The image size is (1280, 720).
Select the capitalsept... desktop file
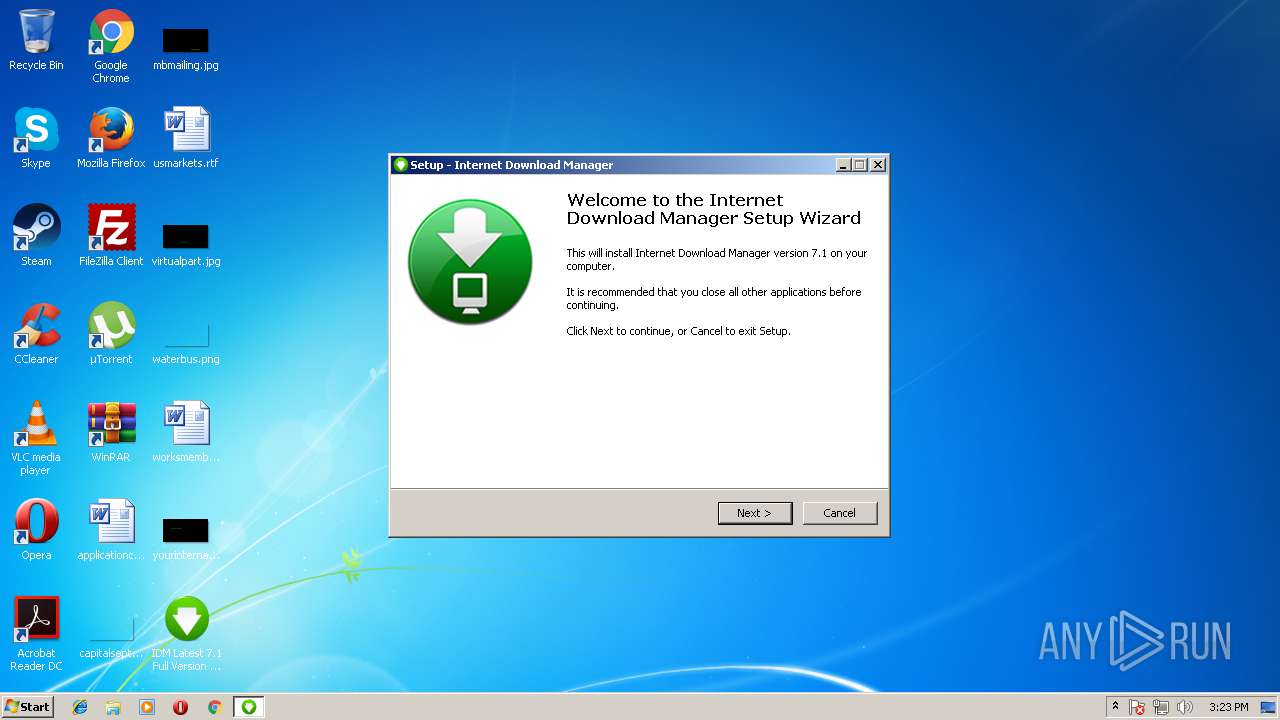111,636
